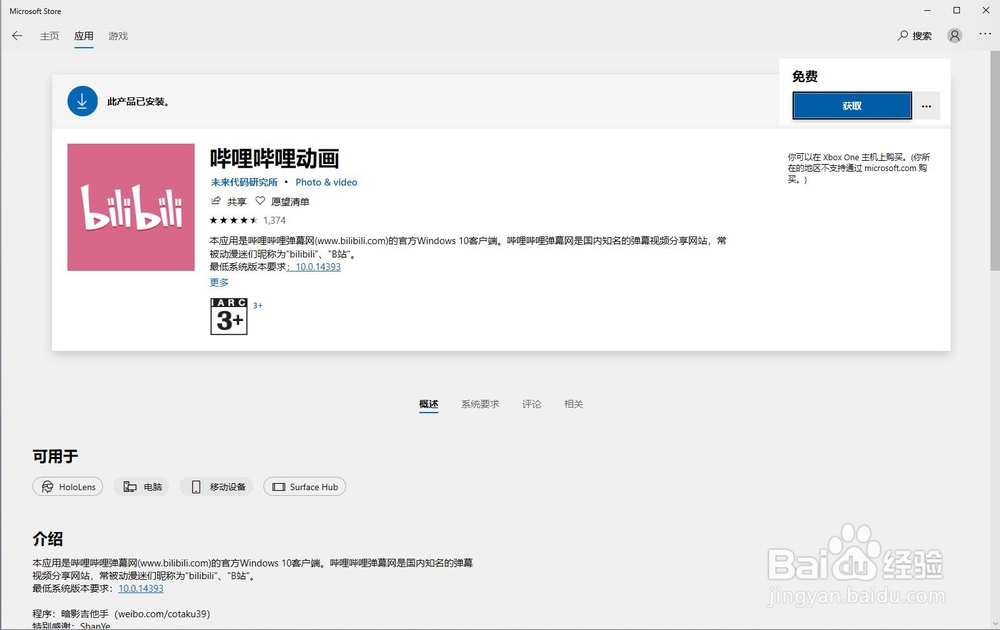This screenshot has height=630, width=1000.
Task: Click the IARC 3+ rating badge
Action: 229,316
